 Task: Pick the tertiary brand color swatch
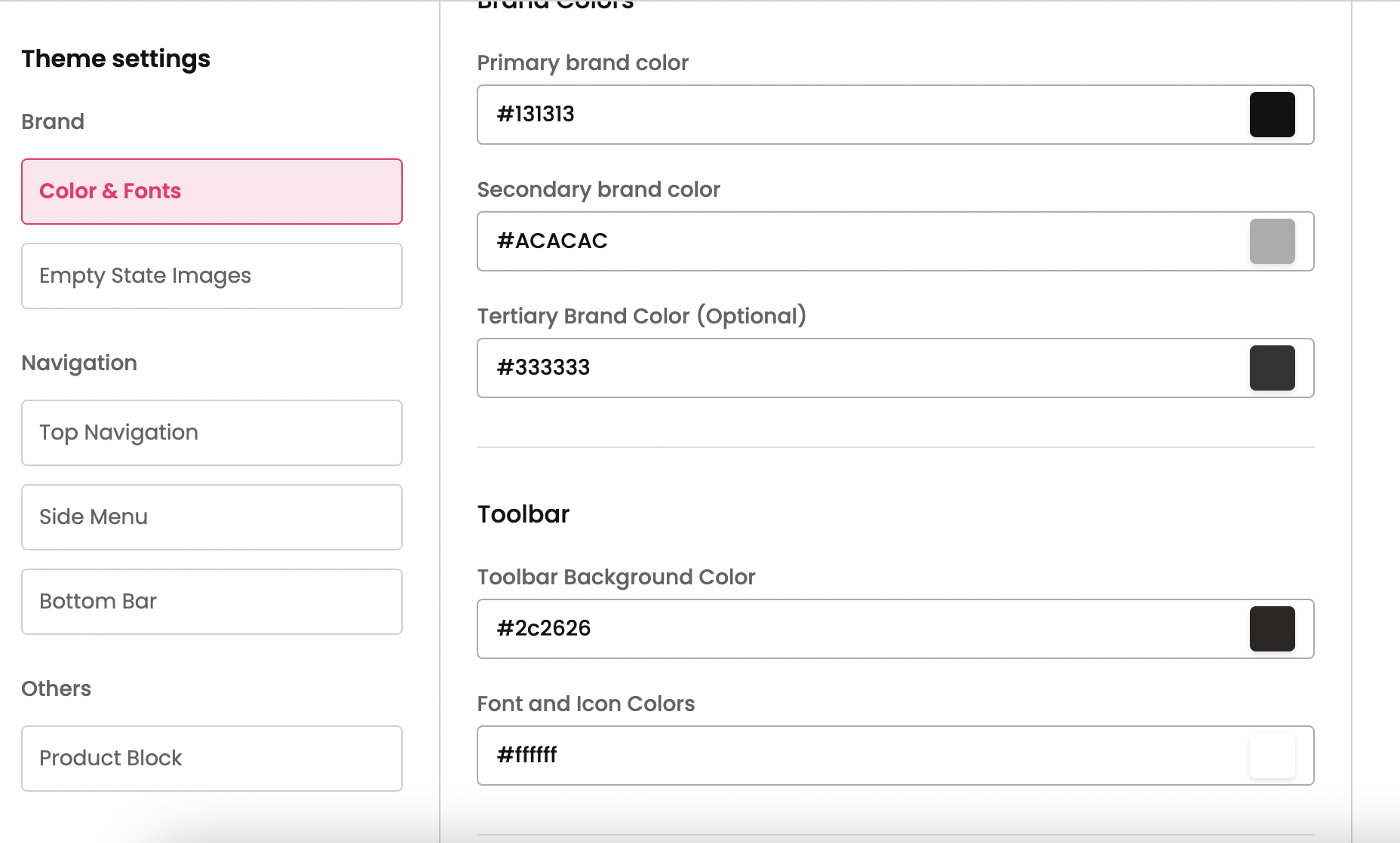coord(1272,368)
